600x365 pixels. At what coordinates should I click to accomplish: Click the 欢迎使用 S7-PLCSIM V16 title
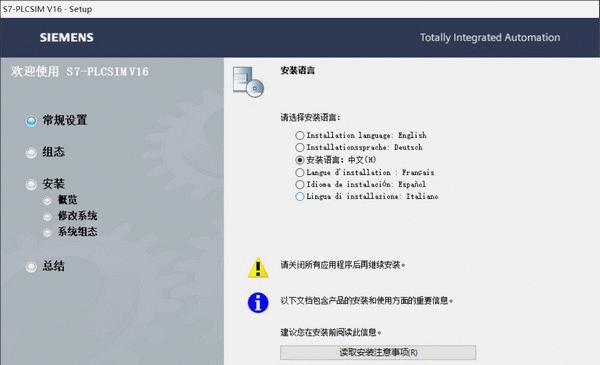[x=80, y=72]
